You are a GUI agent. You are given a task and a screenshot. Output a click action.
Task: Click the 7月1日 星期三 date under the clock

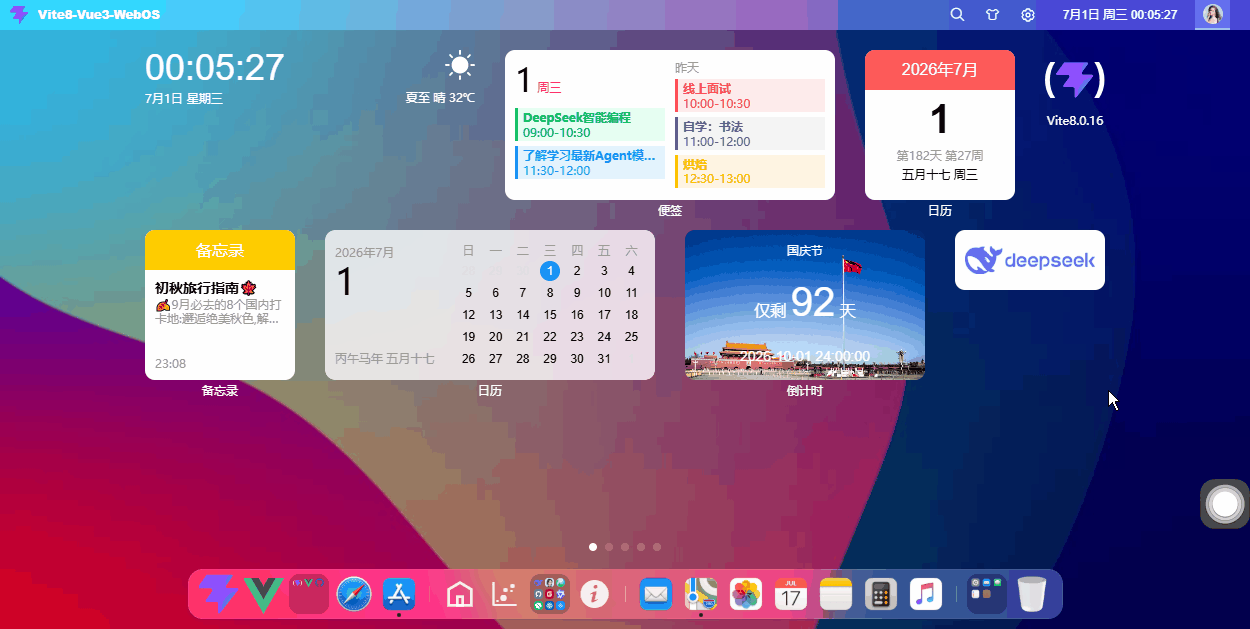[x=184, y=99]
